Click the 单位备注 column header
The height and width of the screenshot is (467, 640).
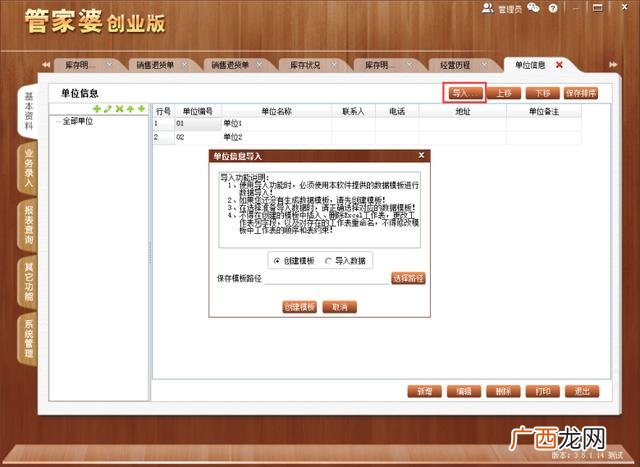click(x=544, y=111)
